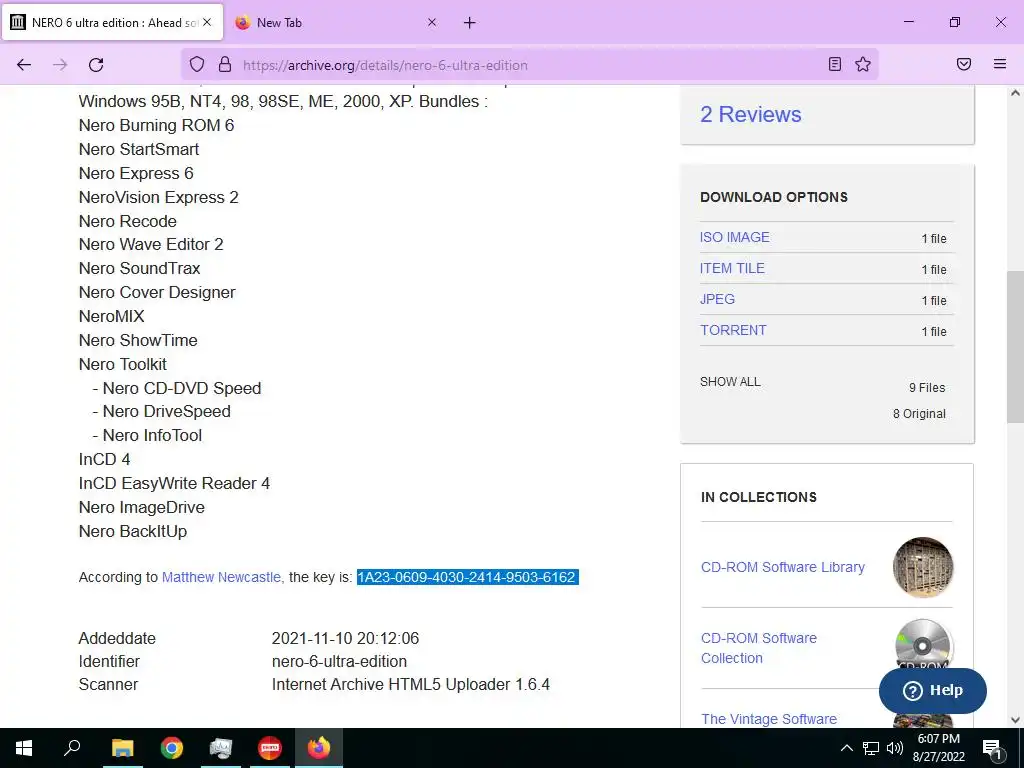Click the 'Nero Burning ROM 6' line
The image size is (1024, 768).
(156, 125)
